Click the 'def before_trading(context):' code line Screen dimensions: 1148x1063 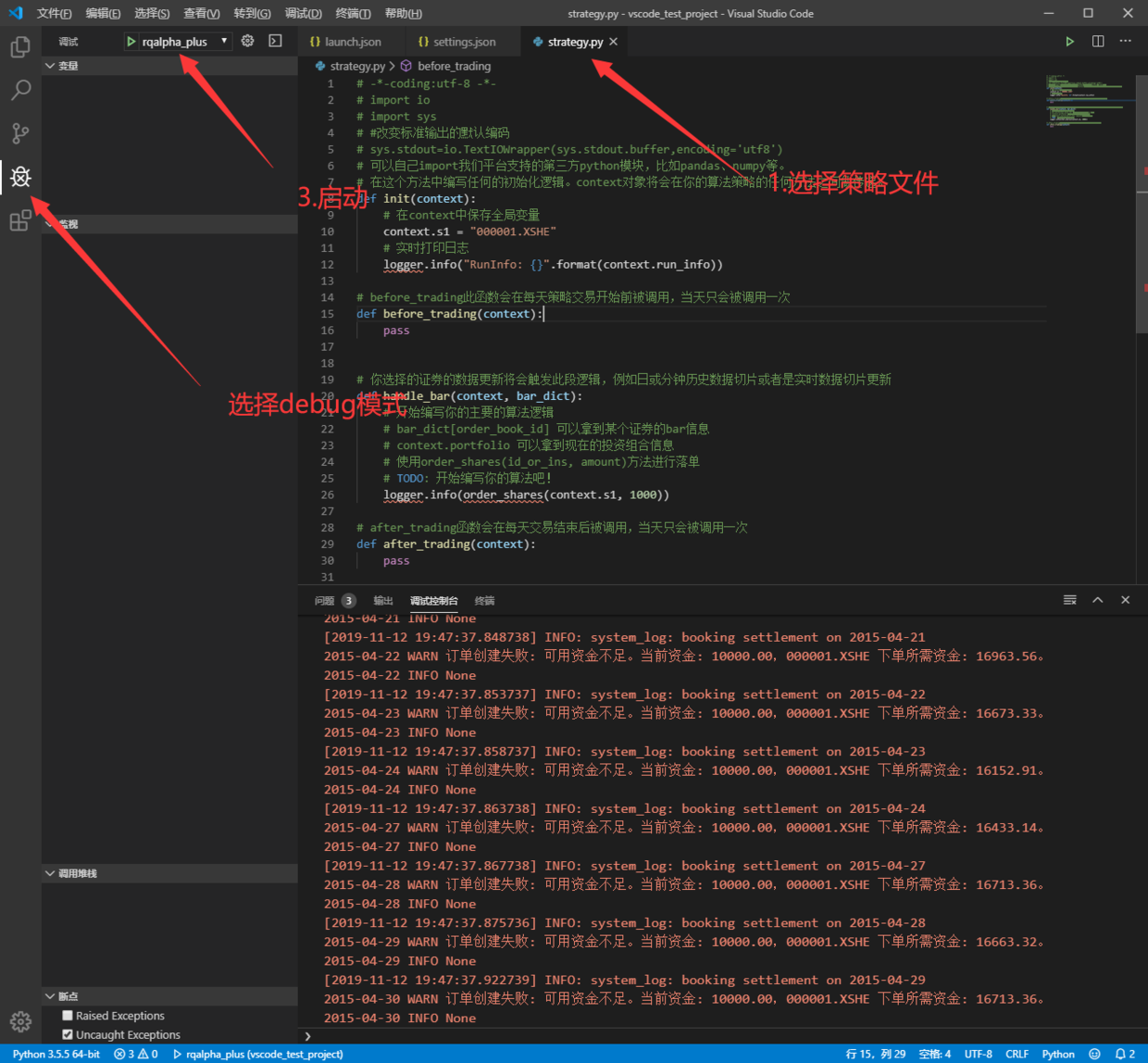tap(450, 314)
